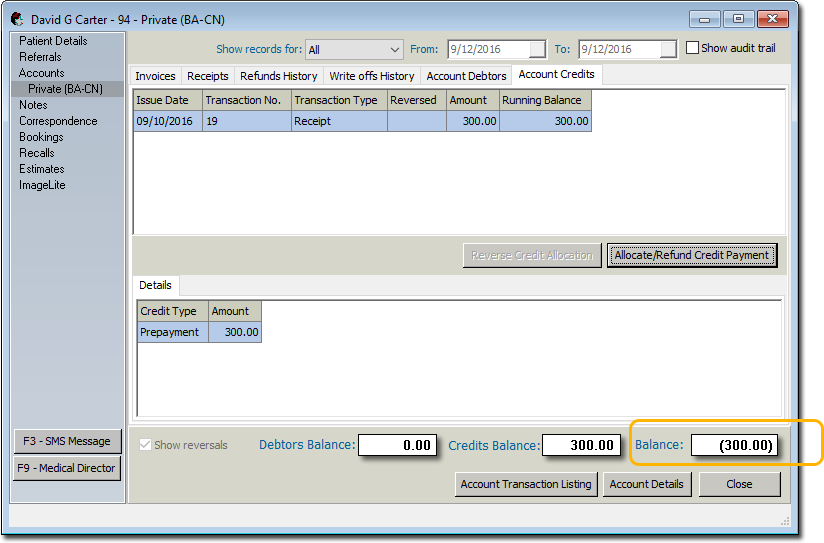Viewport: 824px width, 543px height.
Task: Click the Prepayment amount 300.00 cell
Action: [234, 332]
